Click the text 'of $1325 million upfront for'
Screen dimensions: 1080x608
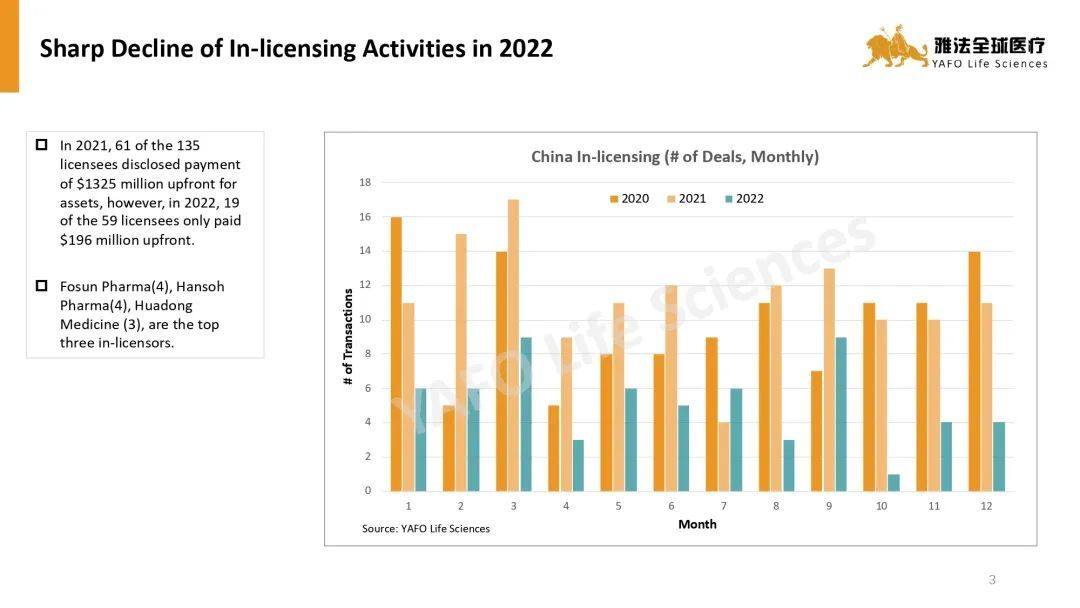(148, 184)
